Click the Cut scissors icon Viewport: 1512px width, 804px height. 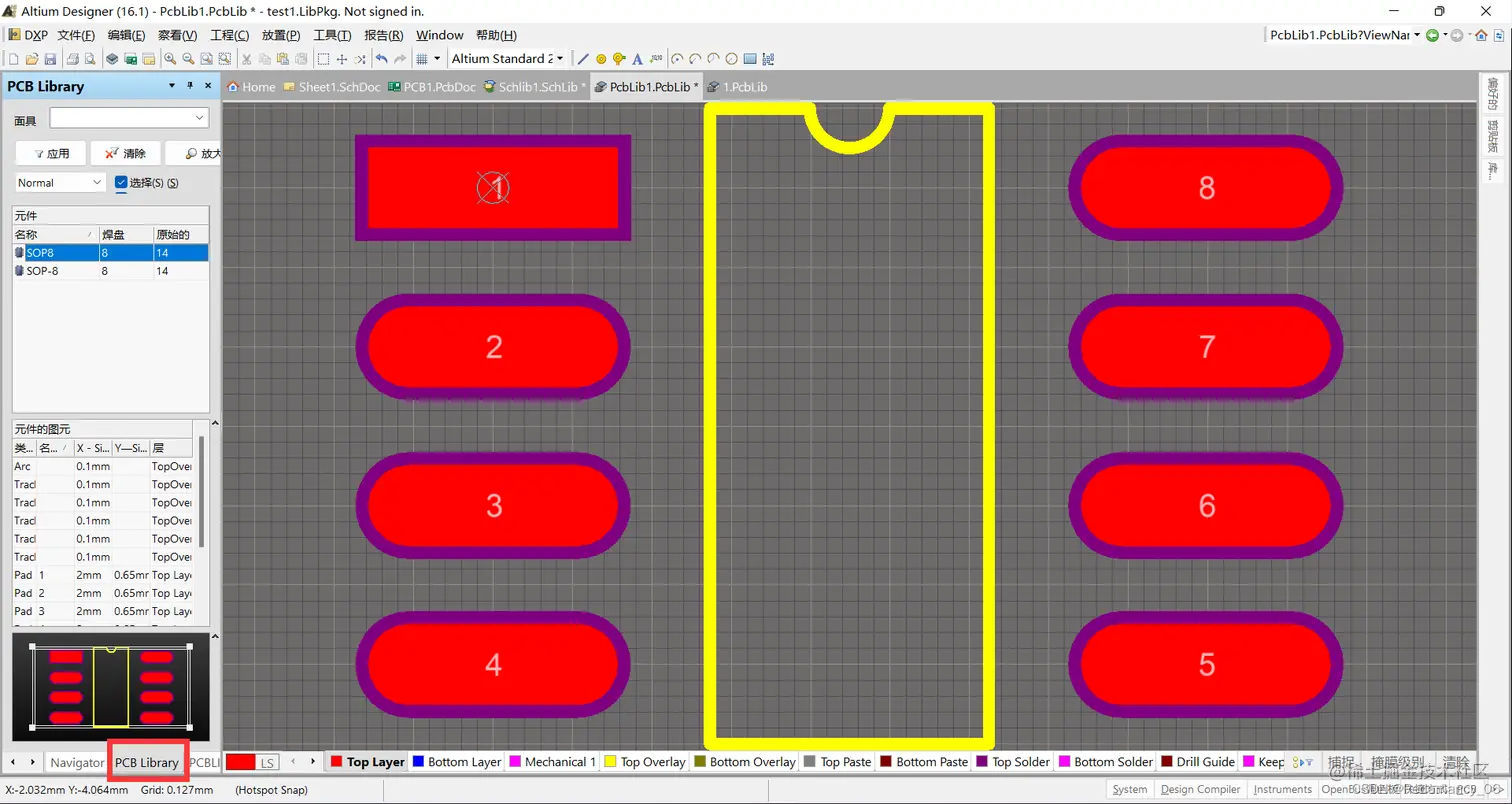(246, 59)
